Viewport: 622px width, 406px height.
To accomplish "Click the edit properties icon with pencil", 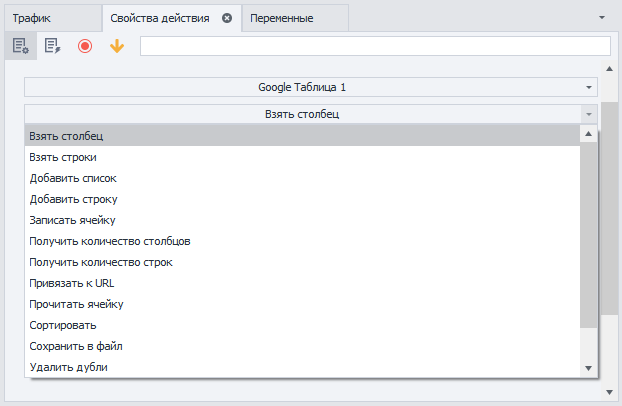I will [x=52, y=46].
